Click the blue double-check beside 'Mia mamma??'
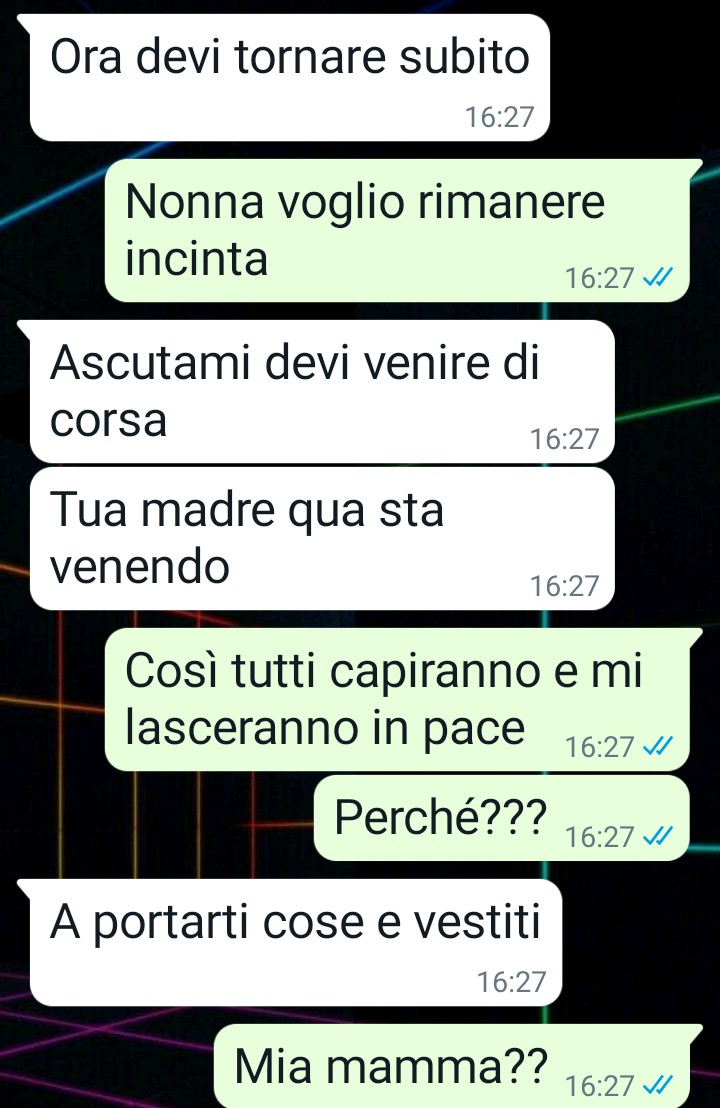Viewport: 720px width, 1108px height. [657, 1085]
